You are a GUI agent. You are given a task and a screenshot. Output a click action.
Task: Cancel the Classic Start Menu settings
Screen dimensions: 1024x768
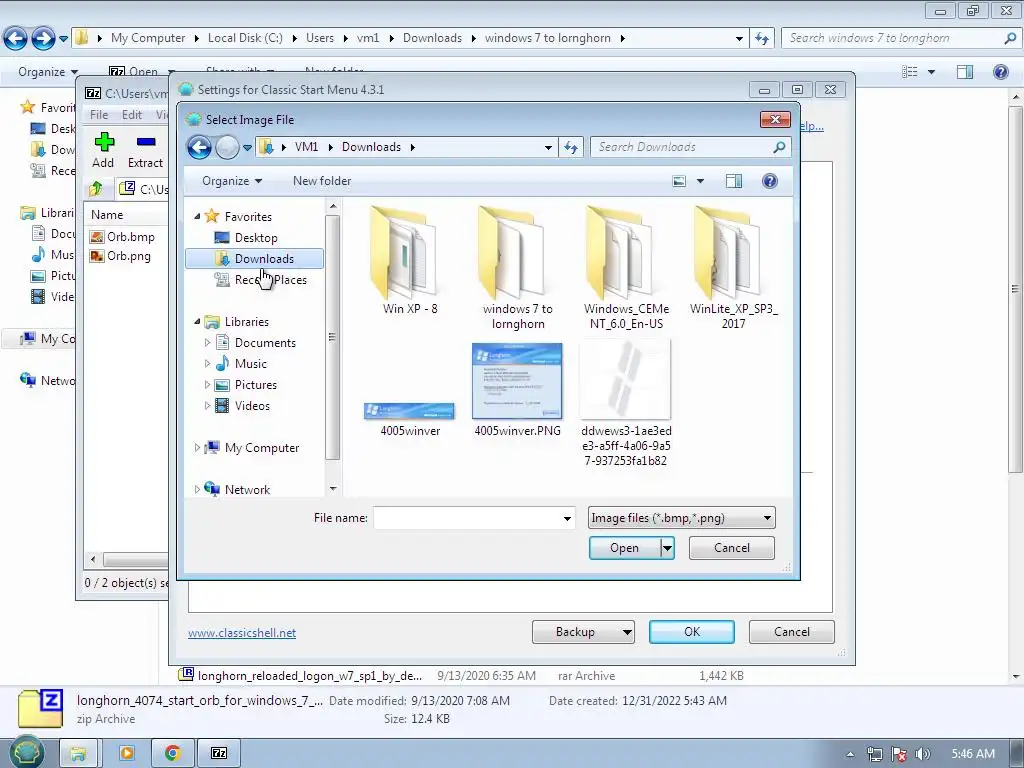click(792, 632)
